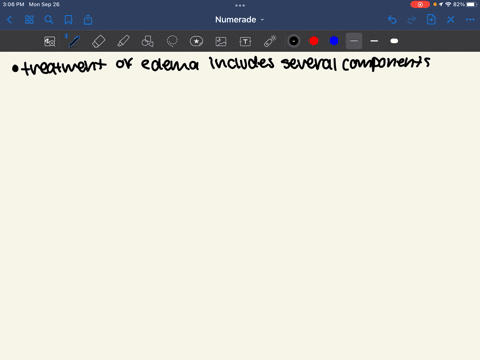Tap the three-dot multitasking control
This screenshot has width=480, height=360.
click(x=240, y=5)
